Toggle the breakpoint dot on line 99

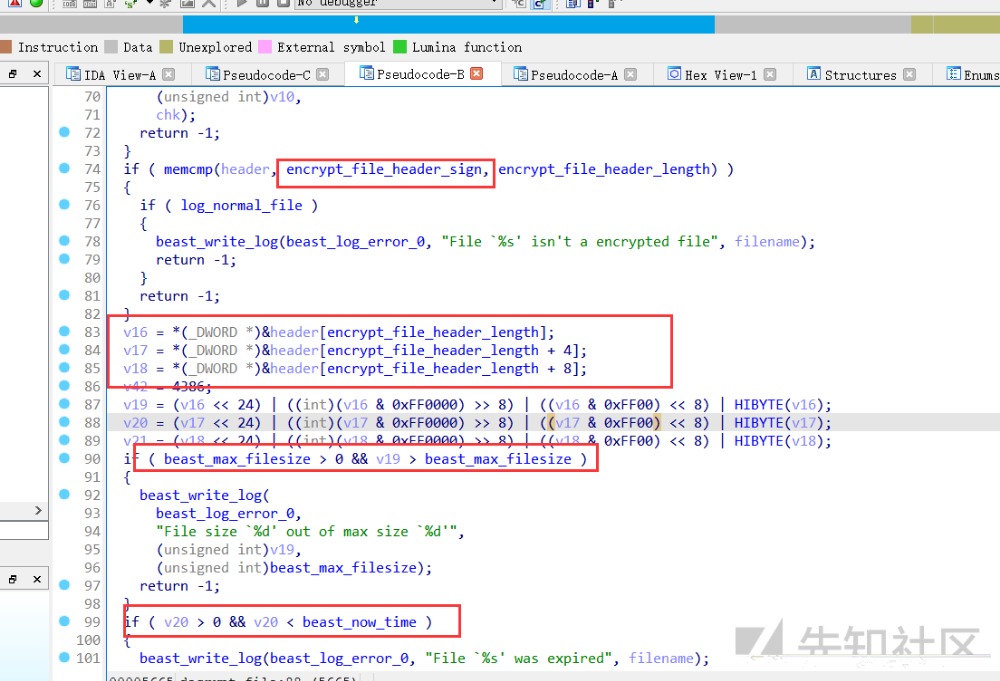click(64, 621)
